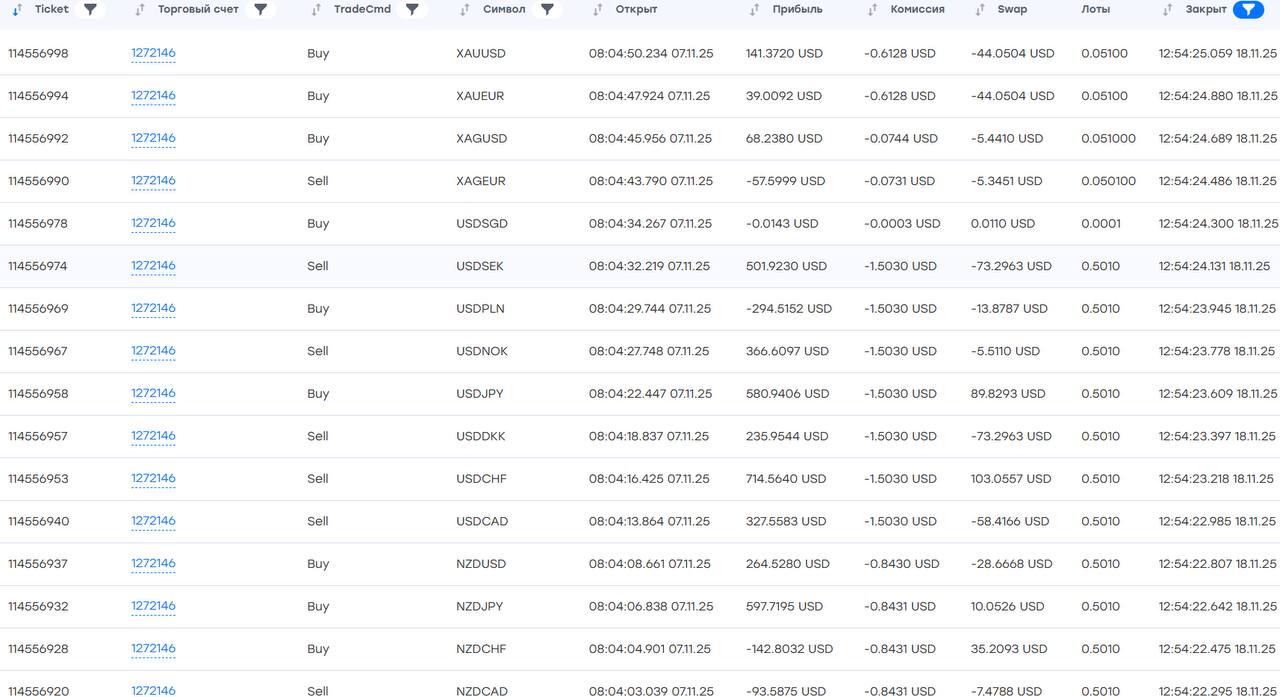Click the sort arrows beside Символ

(465, 9)
